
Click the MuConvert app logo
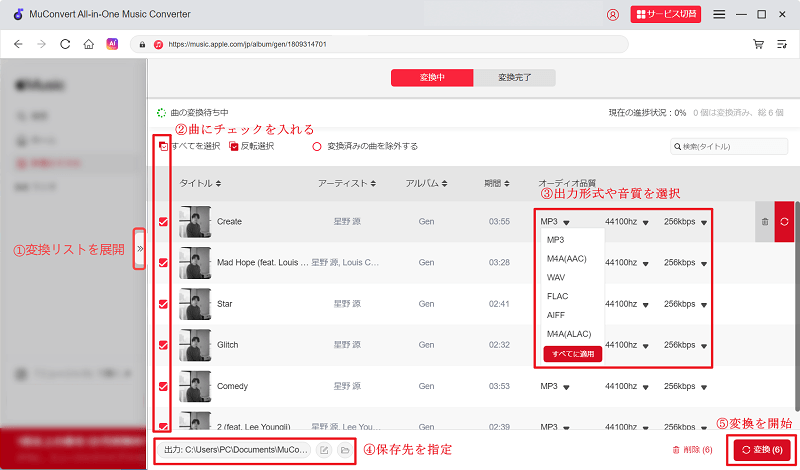coord(18,14)
